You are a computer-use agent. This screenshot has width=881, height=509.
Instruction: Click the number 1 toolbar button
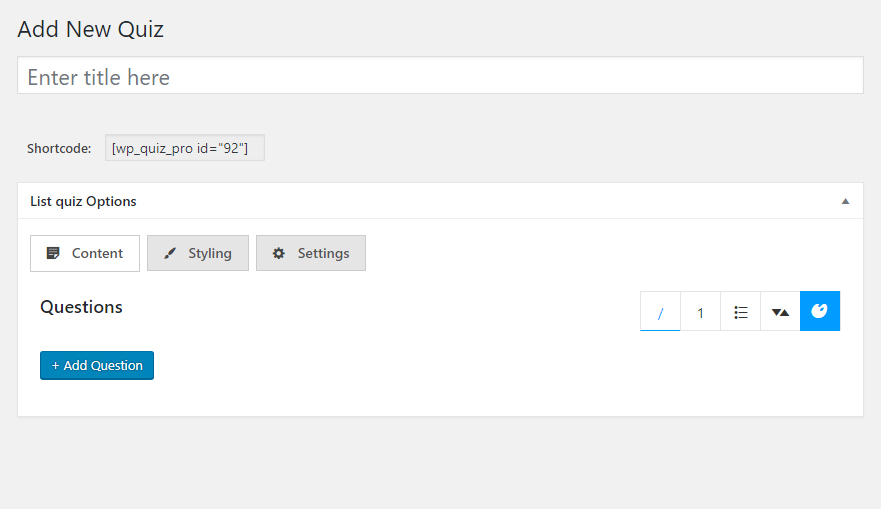pyautogui.click(x=700, y=312)
